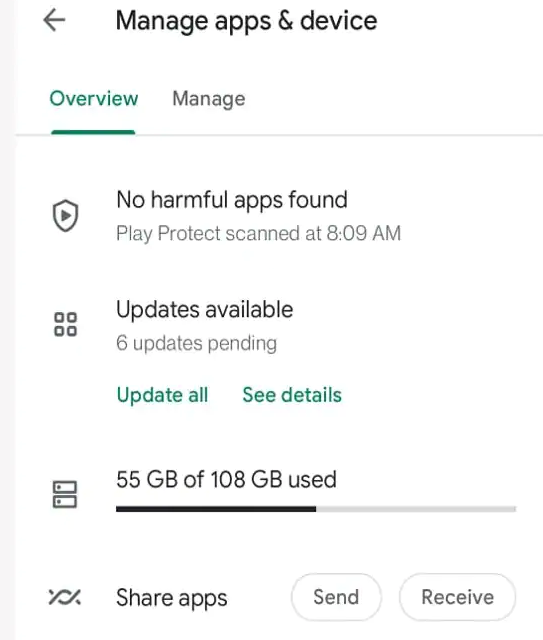Click the Manage apps & device title
Screen dimensions: 543x640
pos(246,21)
